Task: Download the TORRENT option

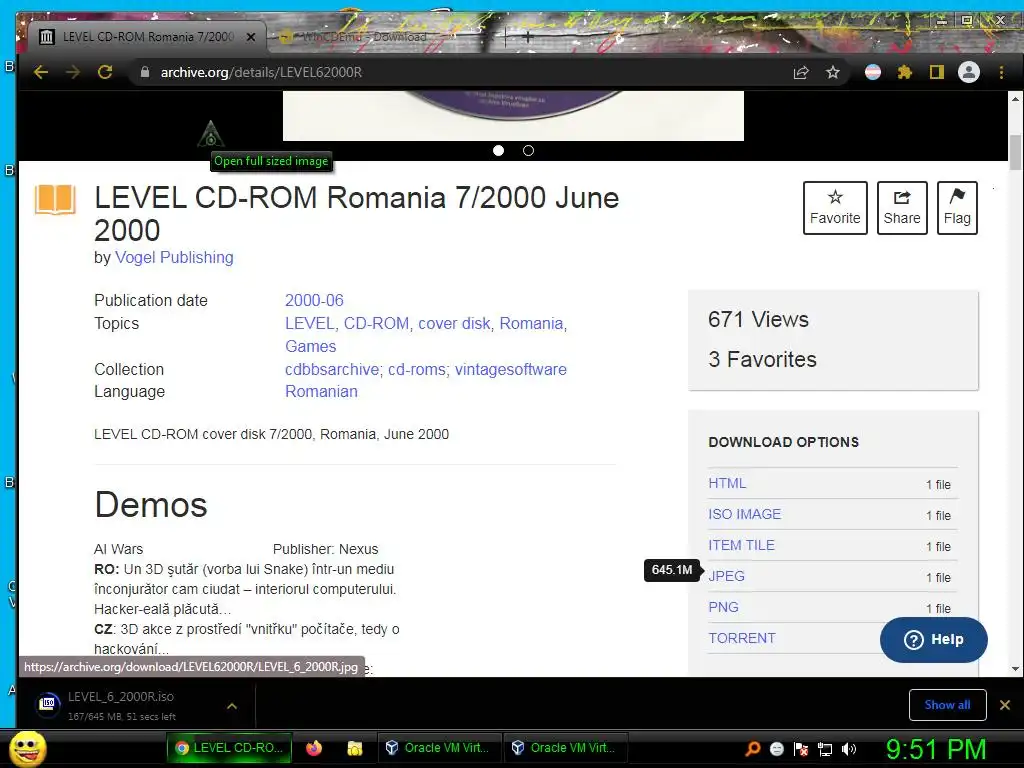Action: (742, 638)
